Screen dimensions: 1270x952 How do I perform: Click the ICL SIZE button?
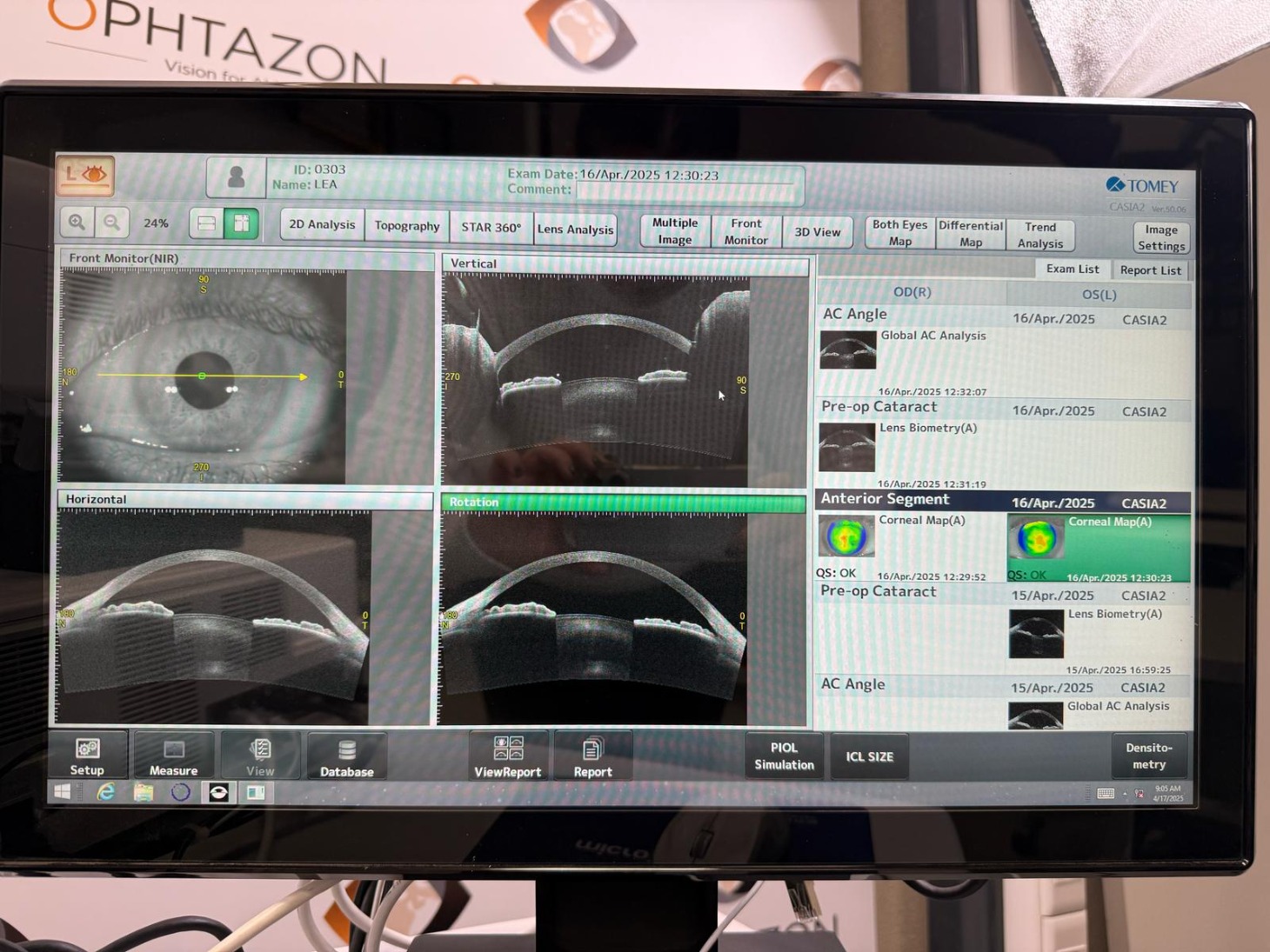pyautogui.click(x=869, y=756)
